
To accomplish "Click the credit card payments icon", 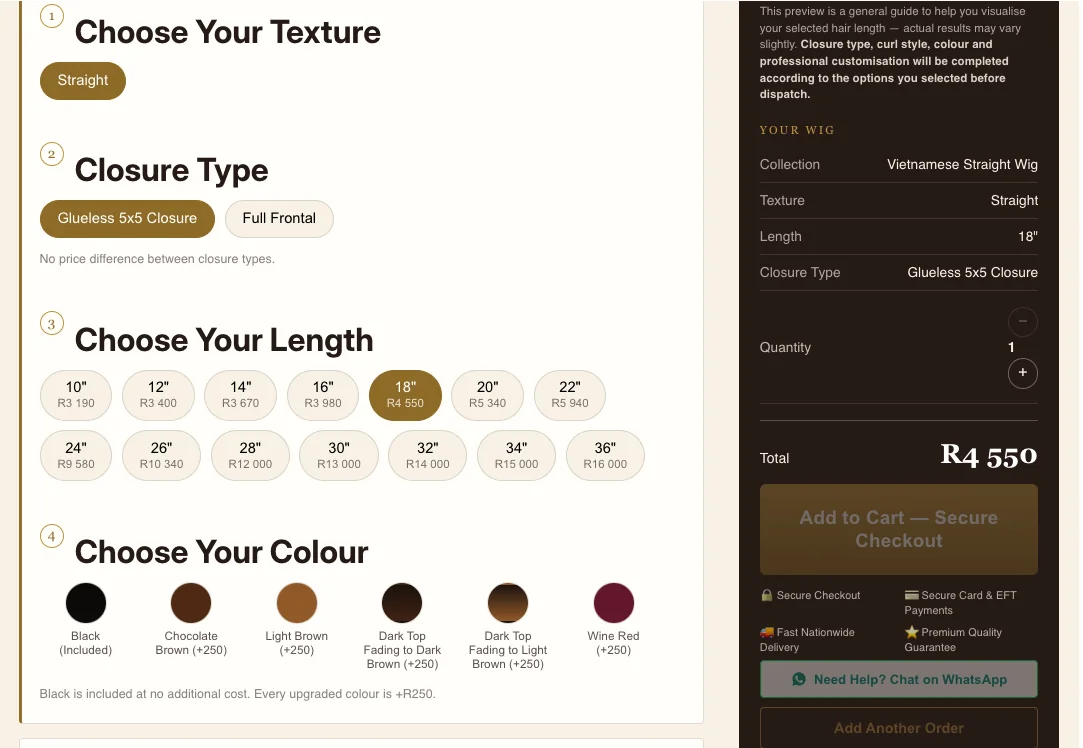I will [x=912, y=595].
